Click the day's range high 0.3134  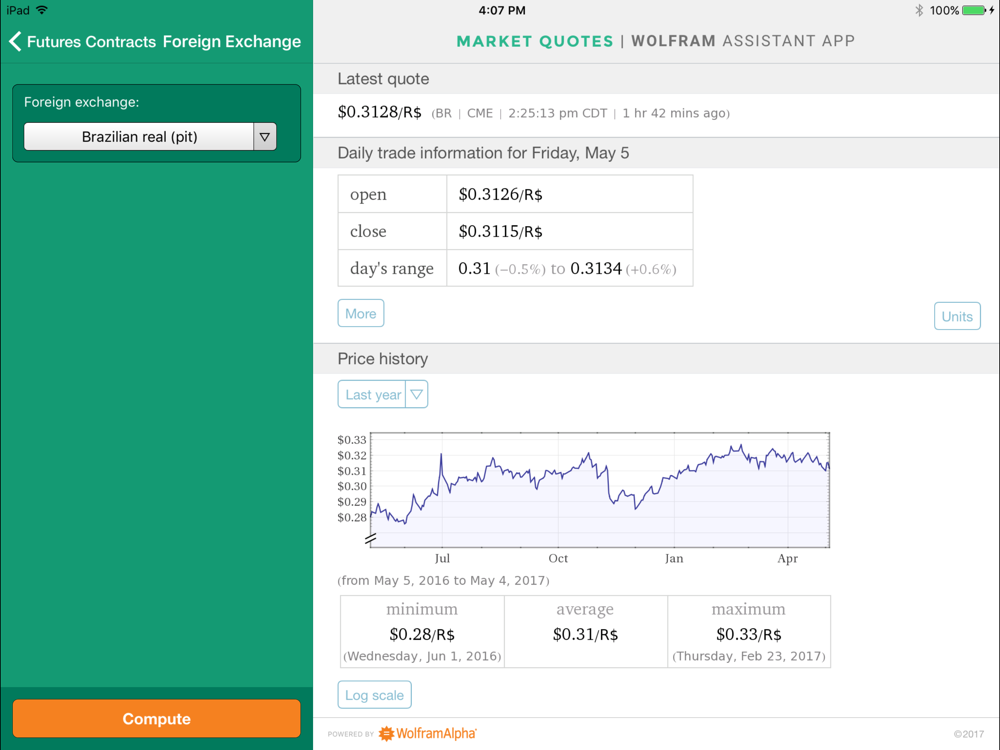click(596, 268)
